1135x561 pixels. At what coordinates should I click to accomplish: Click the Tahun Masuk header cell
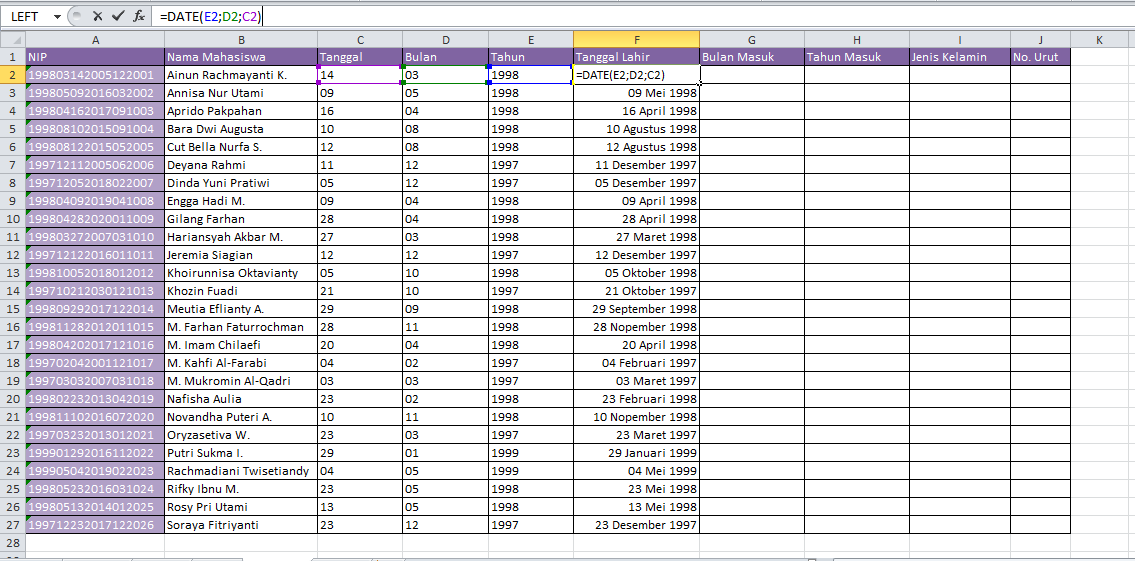pos(857,56)
